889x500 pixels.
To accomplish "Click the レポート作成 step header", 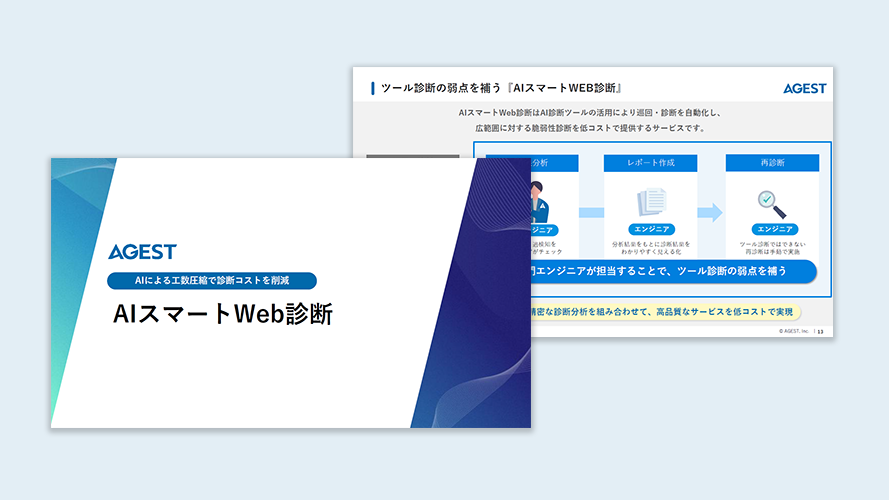I will coord(650,163).
